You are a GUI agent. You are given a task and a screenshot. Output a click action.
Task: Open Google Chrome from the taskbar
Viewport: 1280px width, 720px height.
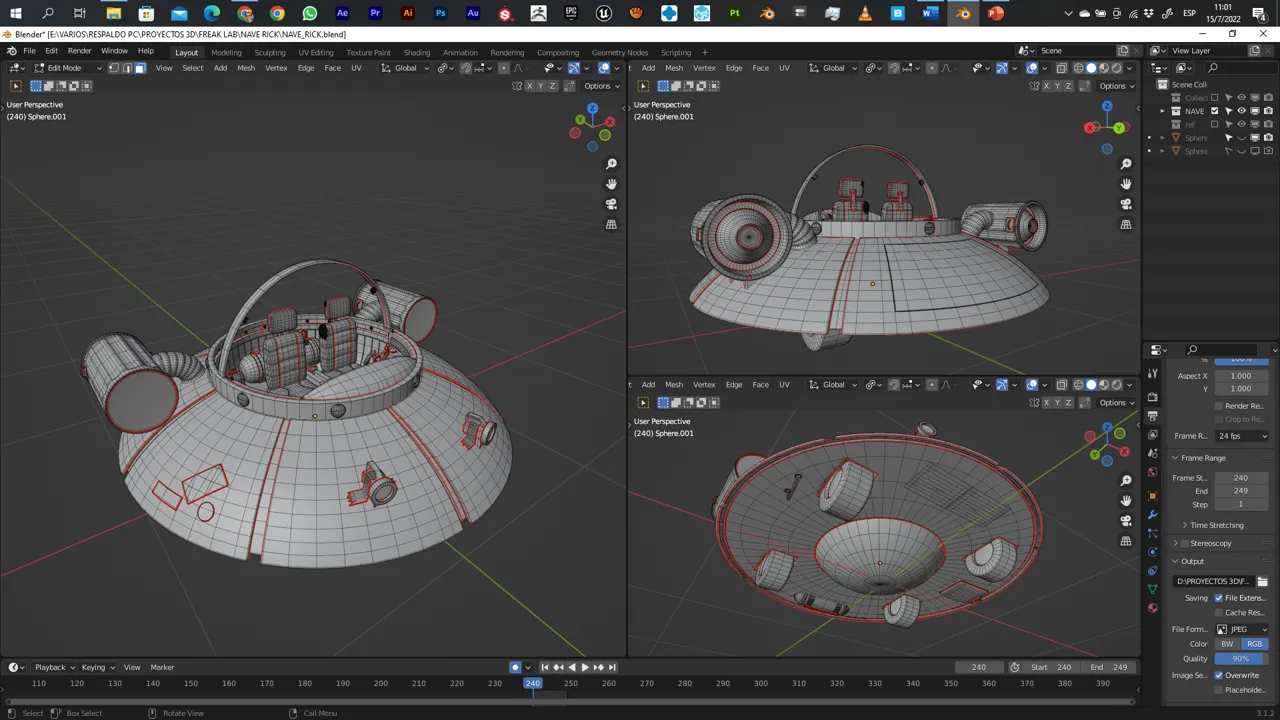(x=277, y=13)
